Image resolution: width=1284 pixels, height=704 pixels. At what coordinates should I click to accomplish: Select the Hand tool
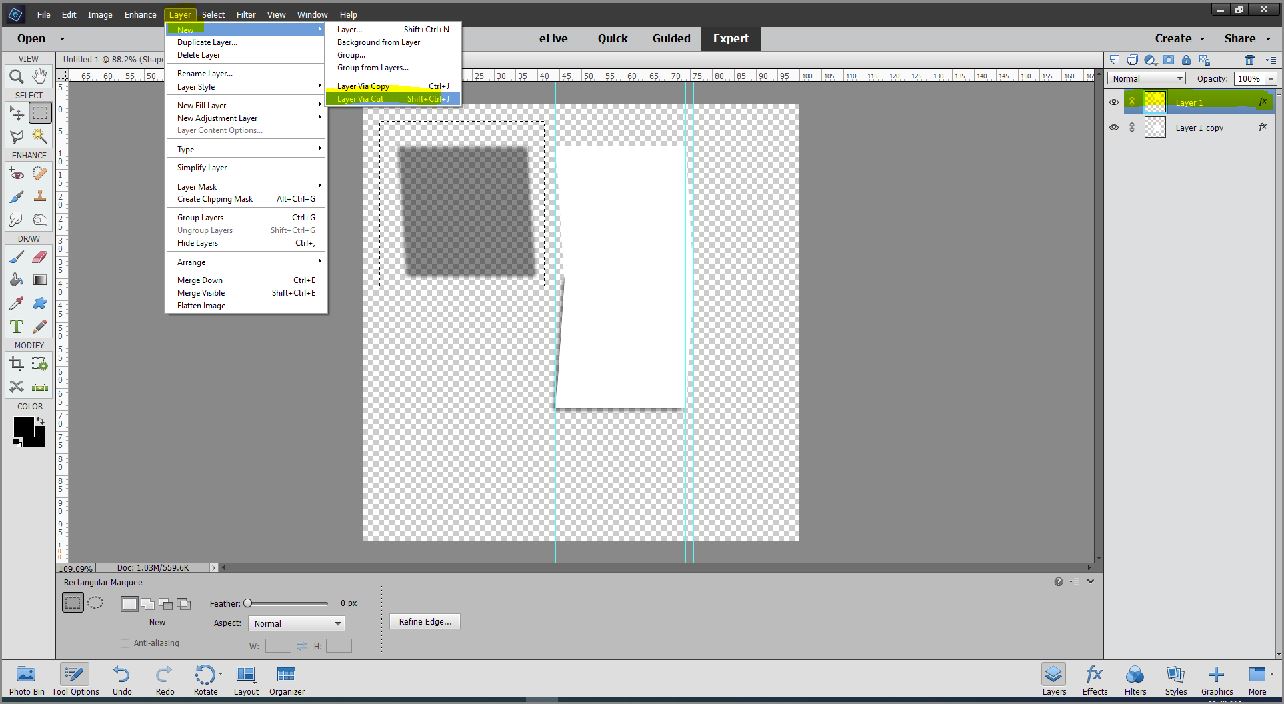pos(40,76)
